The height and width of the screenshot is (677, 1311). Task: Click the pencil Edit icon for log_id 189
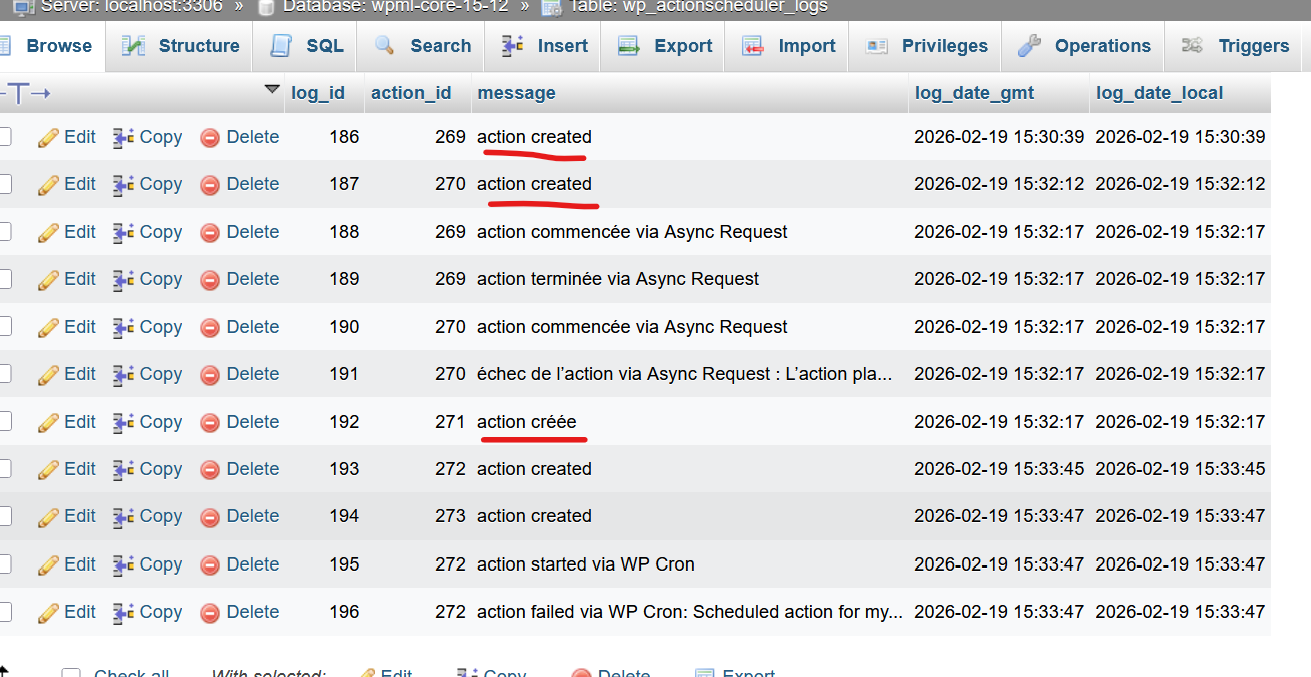(49, 279)
